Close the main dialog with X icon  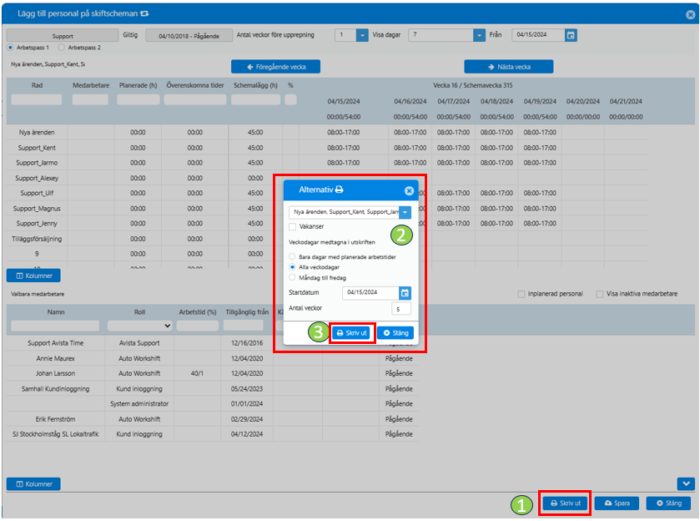[690, 15]
